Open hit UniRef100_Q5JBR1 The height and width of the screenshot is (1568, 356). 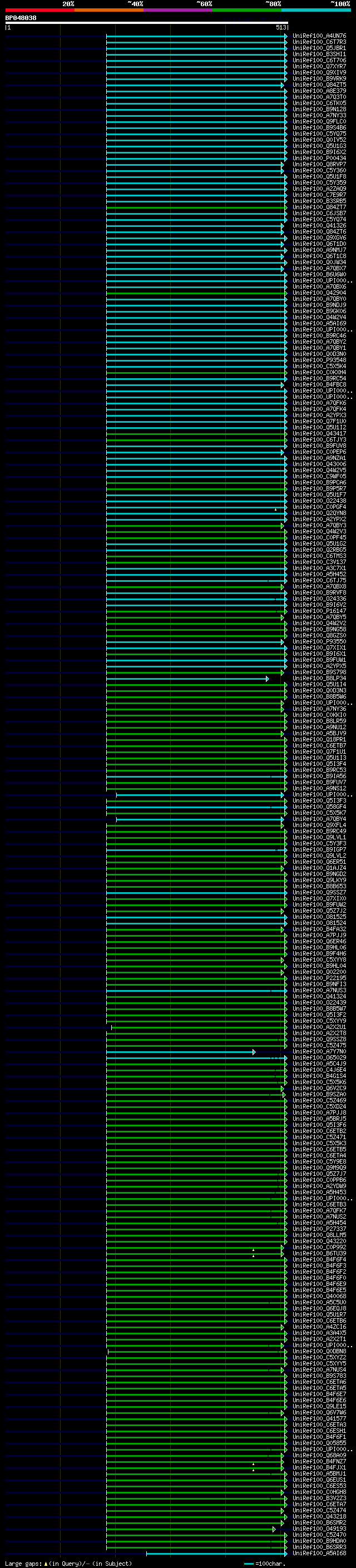(x=319, y=48)
